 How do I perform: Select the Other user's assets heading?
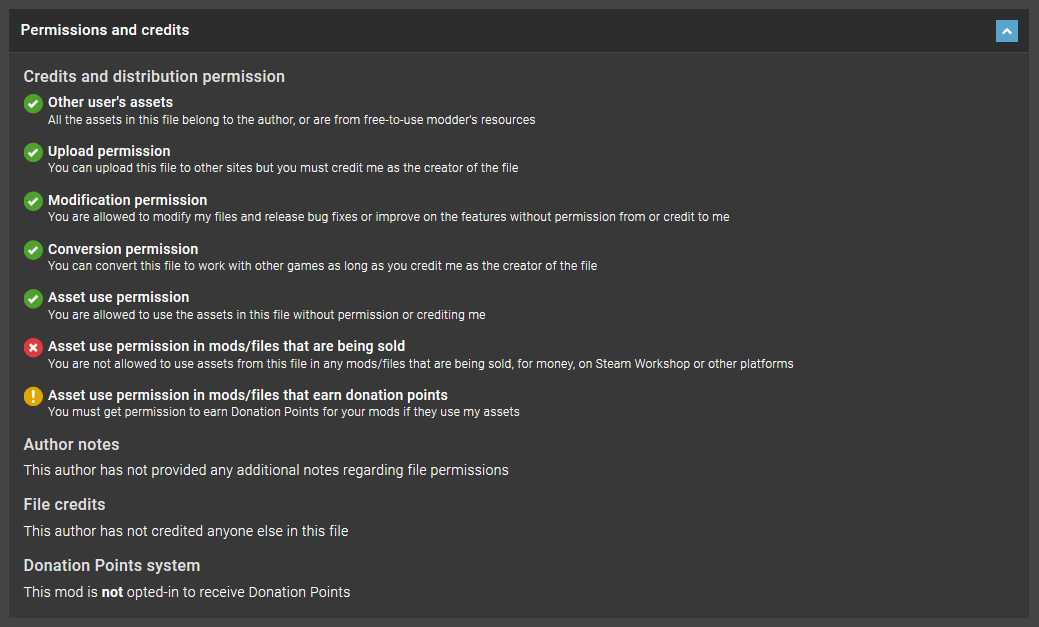[x=110, y=102]
